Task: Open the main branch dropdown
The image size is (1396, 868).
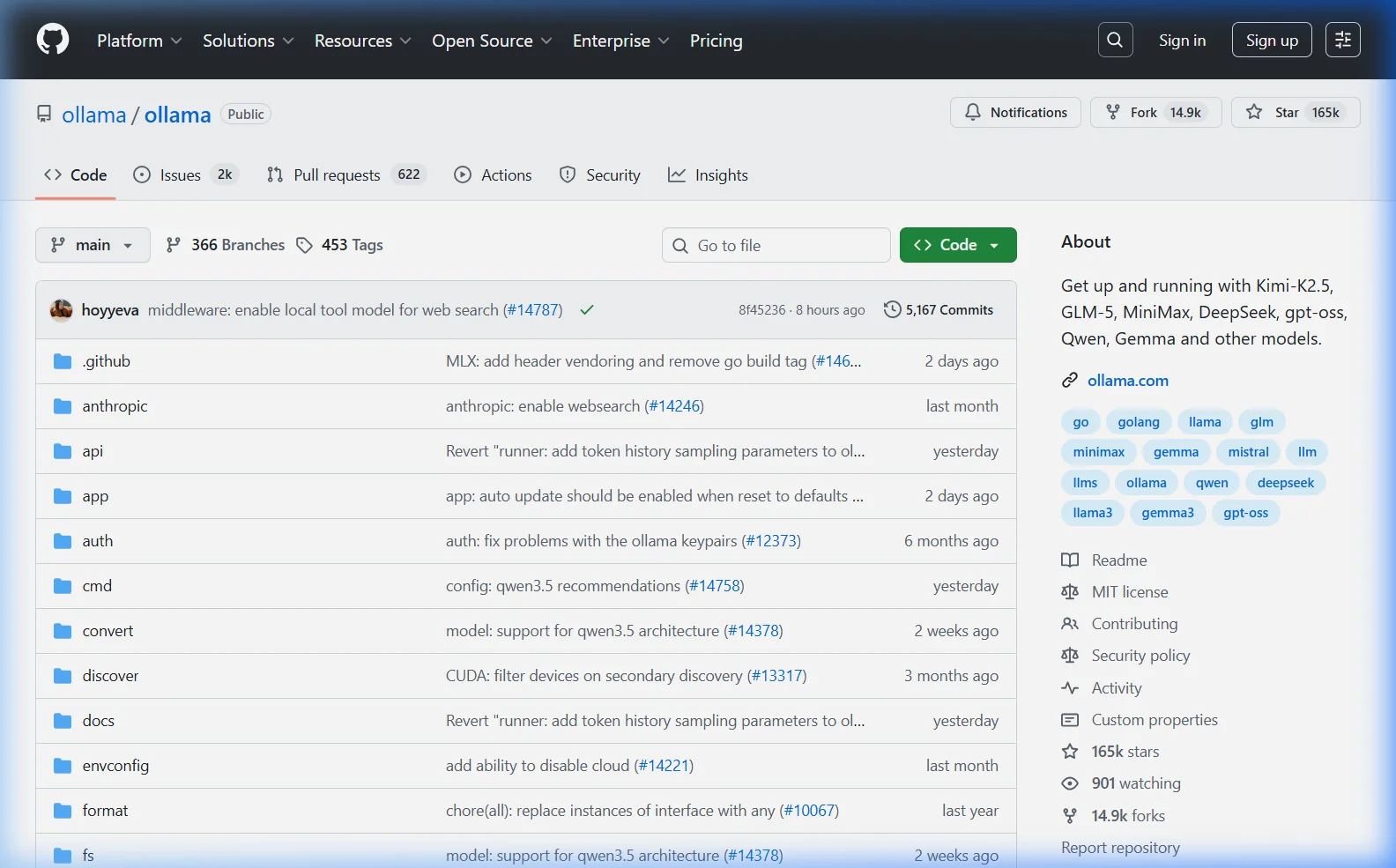Action: 93,245
